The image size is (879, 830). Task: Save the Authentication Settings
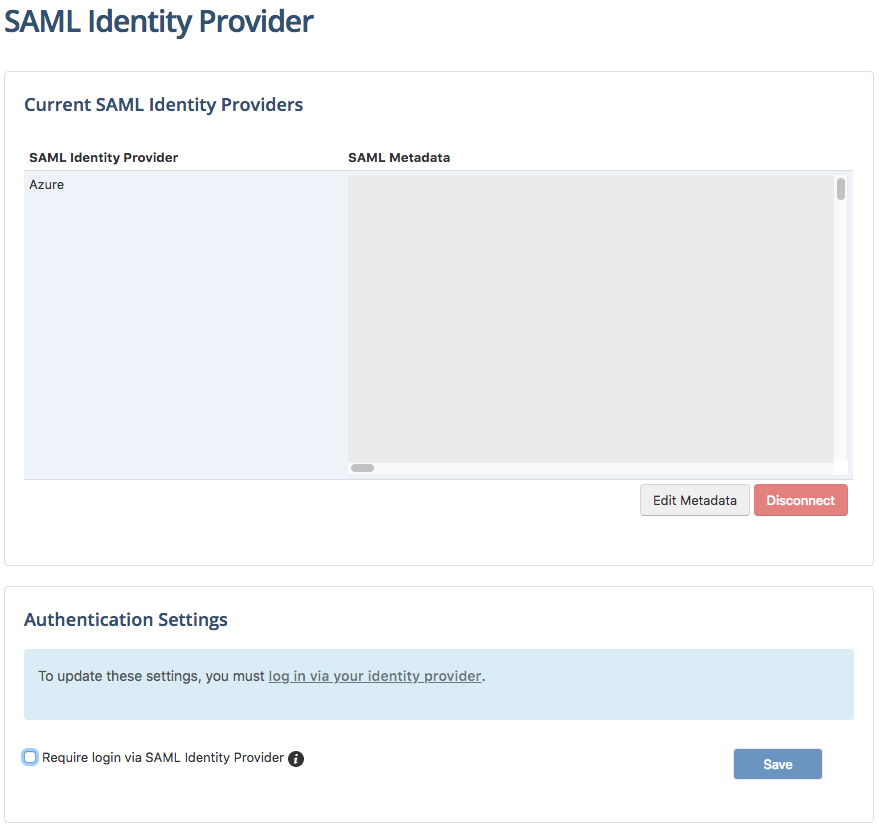click(x=777, y=763)
